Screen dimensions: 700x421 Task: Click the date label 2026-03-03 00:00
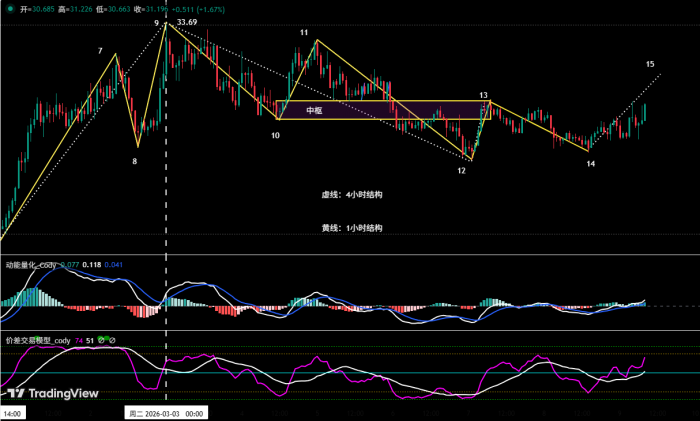coord(165,412)
